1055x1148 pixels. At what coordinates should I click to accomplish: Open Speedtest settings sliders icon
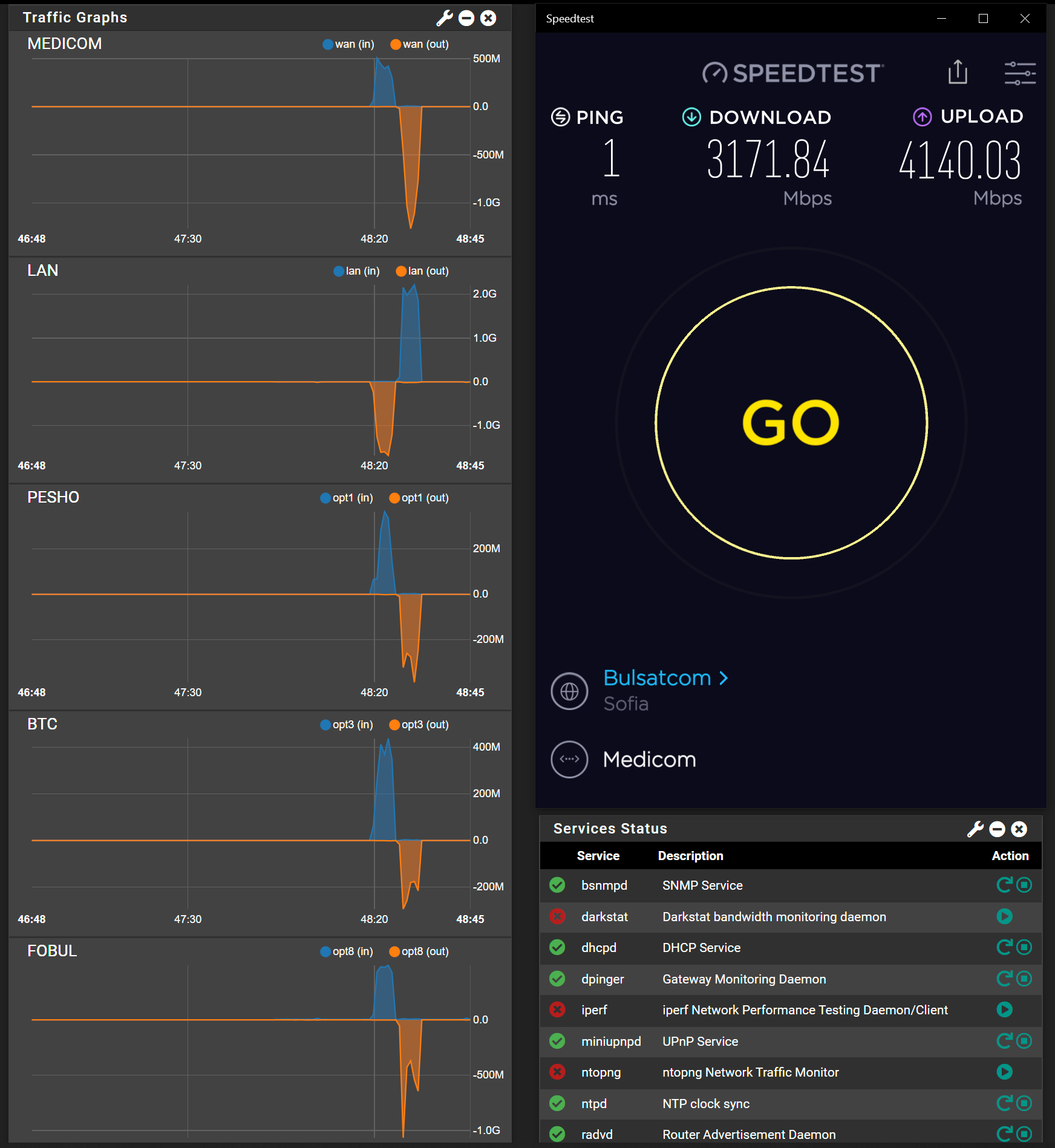tap(1020, 73)
